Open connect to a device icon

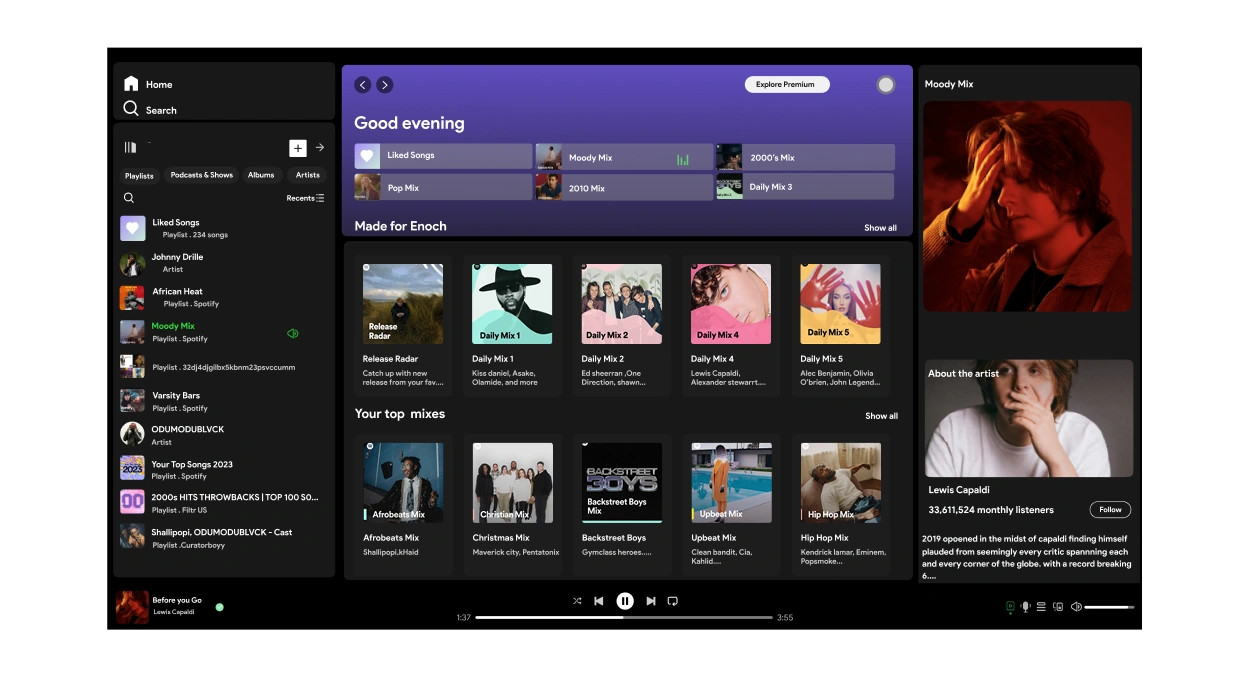tap(1058, 607)
